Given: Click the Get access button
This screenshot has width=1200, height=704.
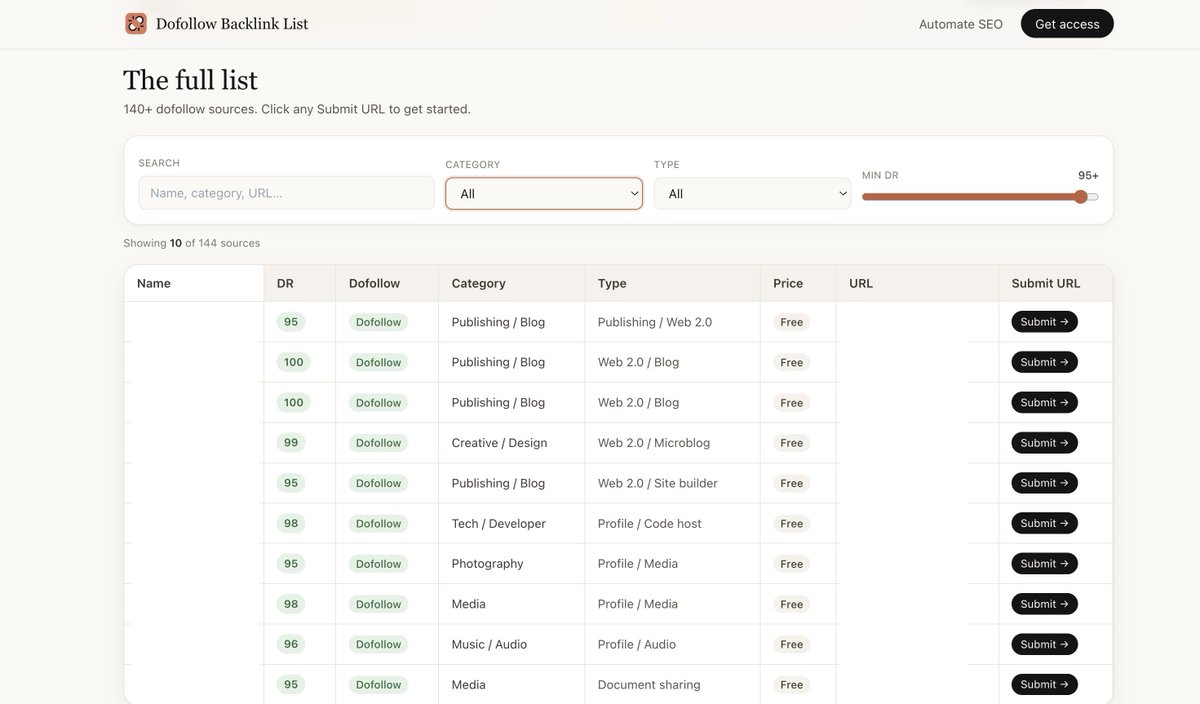Looking at the screenshot, I should click(x=1067, y=24).
